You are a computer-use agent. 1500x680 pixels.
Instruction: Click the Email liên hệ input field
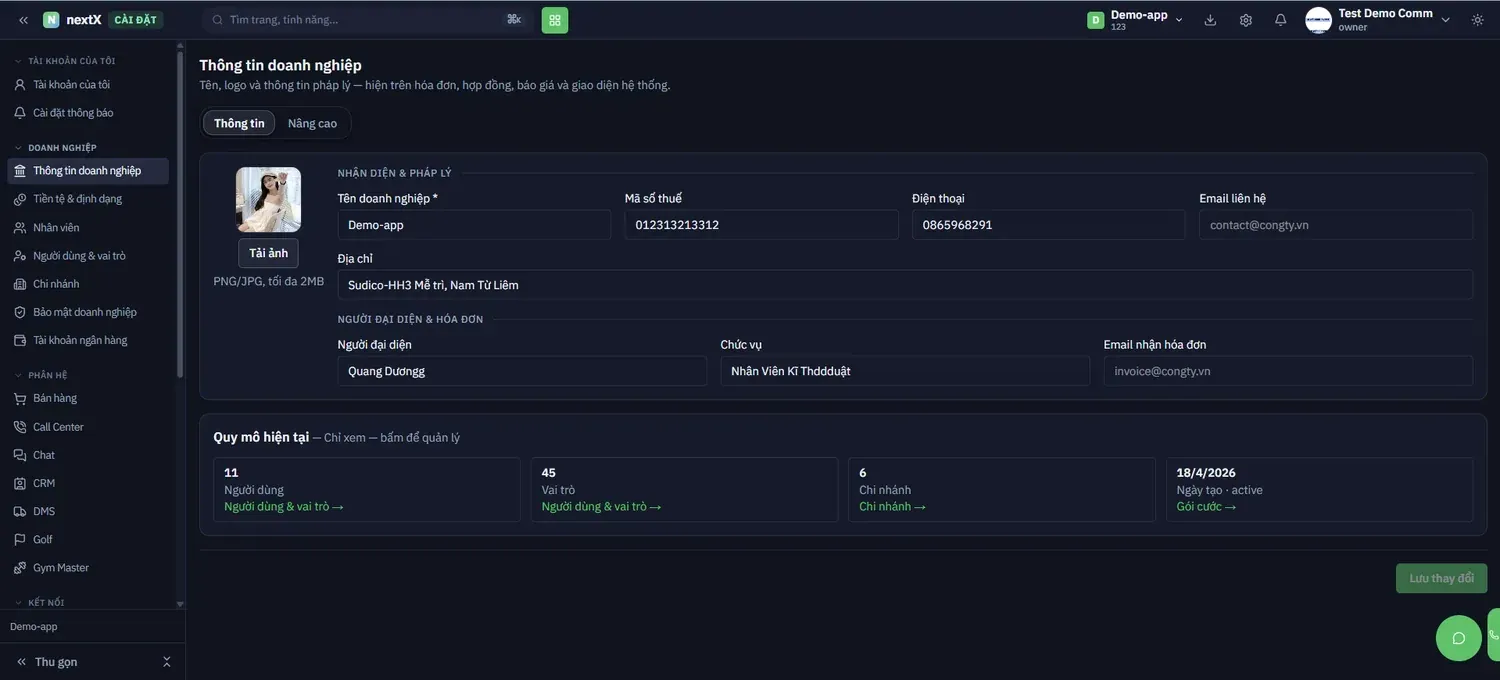(1336, 225)
